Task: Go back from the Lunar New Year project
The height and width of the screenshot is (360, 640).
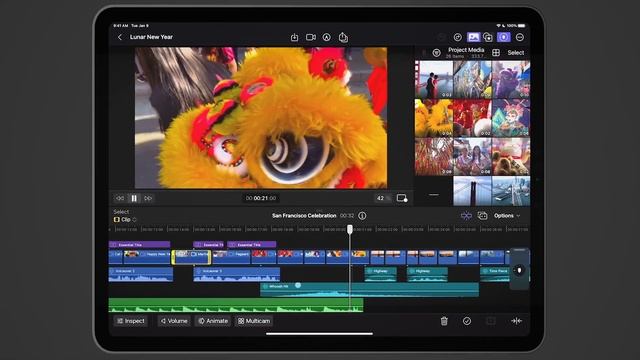Action: (x=120, y=37)
